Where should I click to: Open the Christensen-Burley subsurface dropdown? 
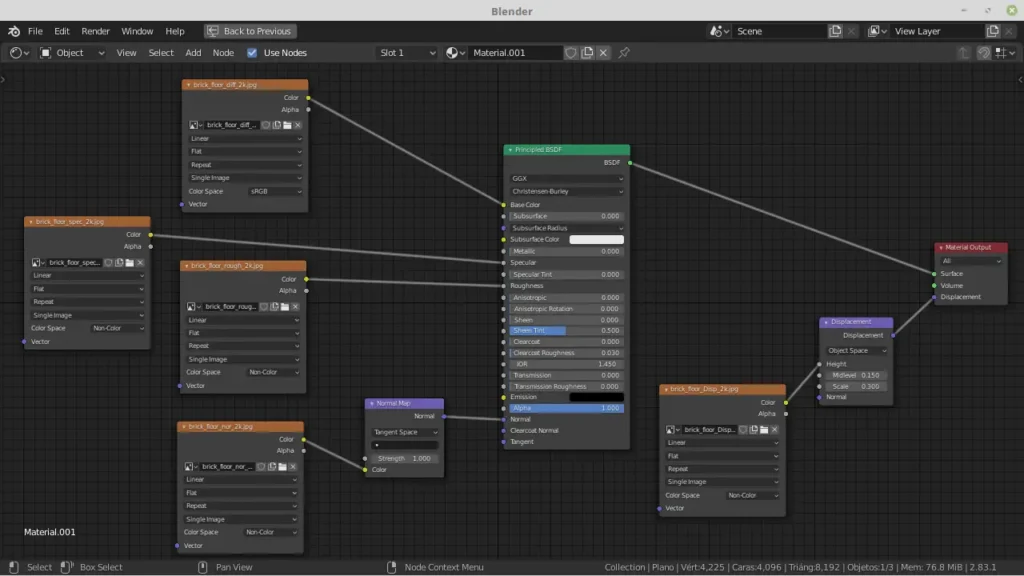pos(566,191)
